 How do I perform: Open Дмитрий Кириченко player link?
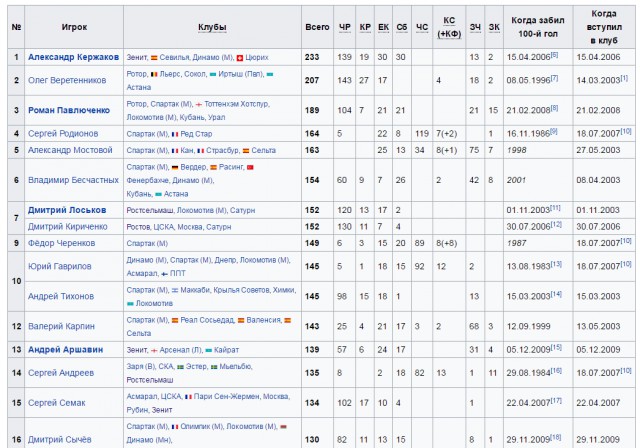pos(68,226)
